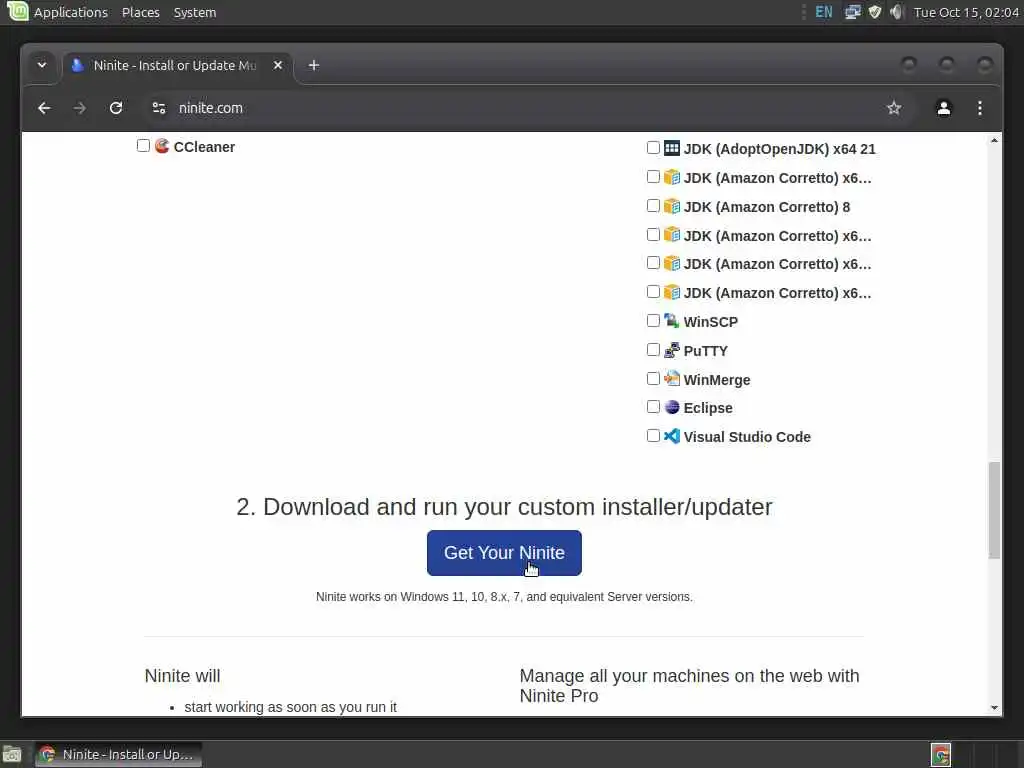Click the 'WinMerge' label text
Image resolution: width=1024 pixels, height=768 pixels.
click(x=716, y=379)
